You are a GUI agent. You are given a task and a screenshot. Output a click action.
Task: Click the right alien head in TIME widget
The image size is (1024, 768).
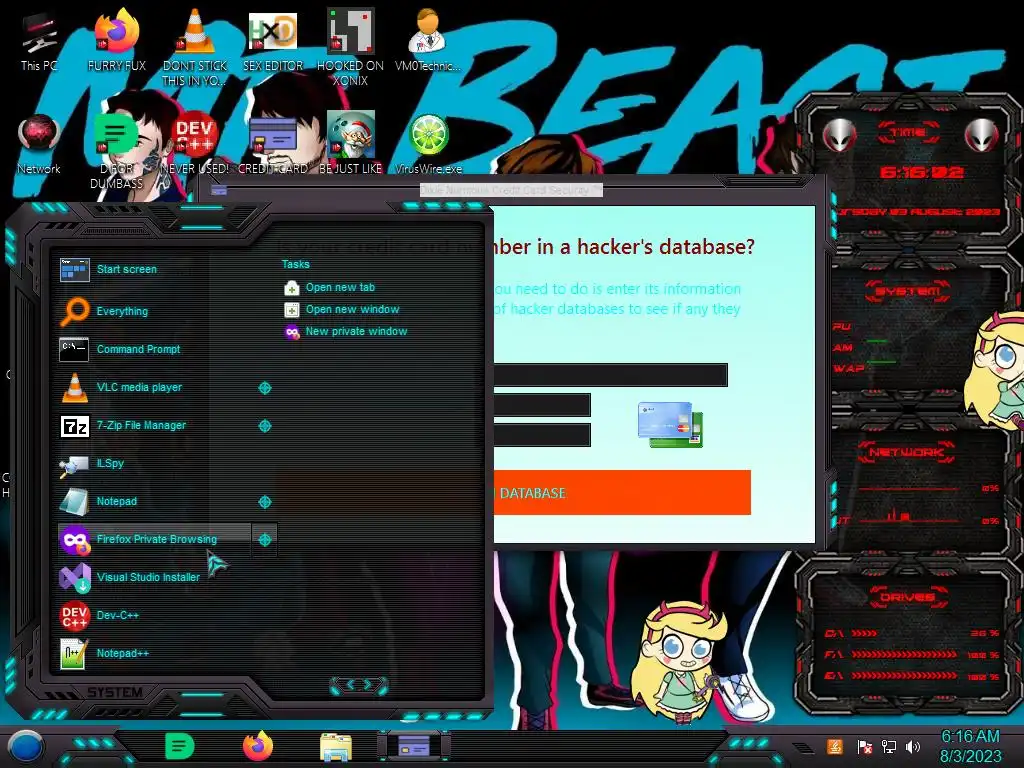[x=982, y=136]
